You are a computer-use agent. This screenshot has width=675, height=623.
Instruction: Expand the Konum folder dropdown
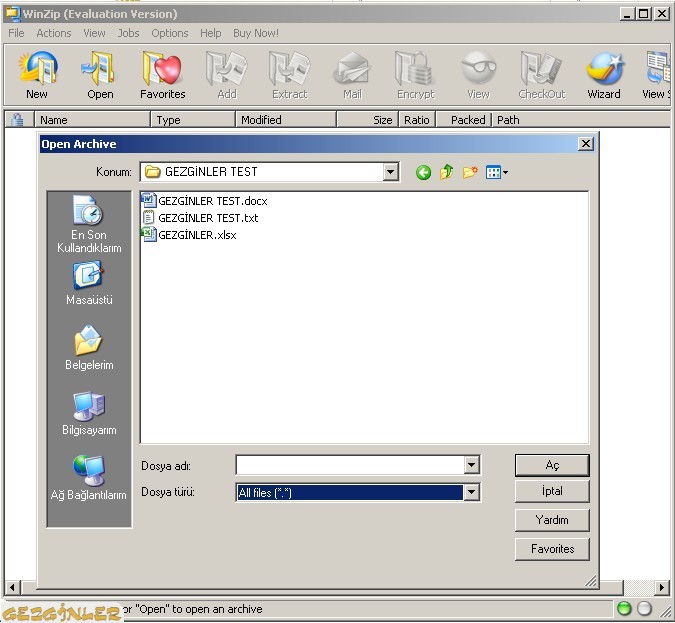click(x=390, y=172)
